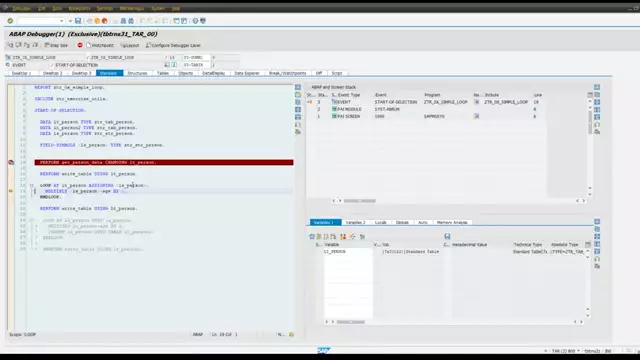Select the Standard tab
Image resolution: width=640 pixels, height=360 pixels.
pyautogui.click(x=109, y=73)
